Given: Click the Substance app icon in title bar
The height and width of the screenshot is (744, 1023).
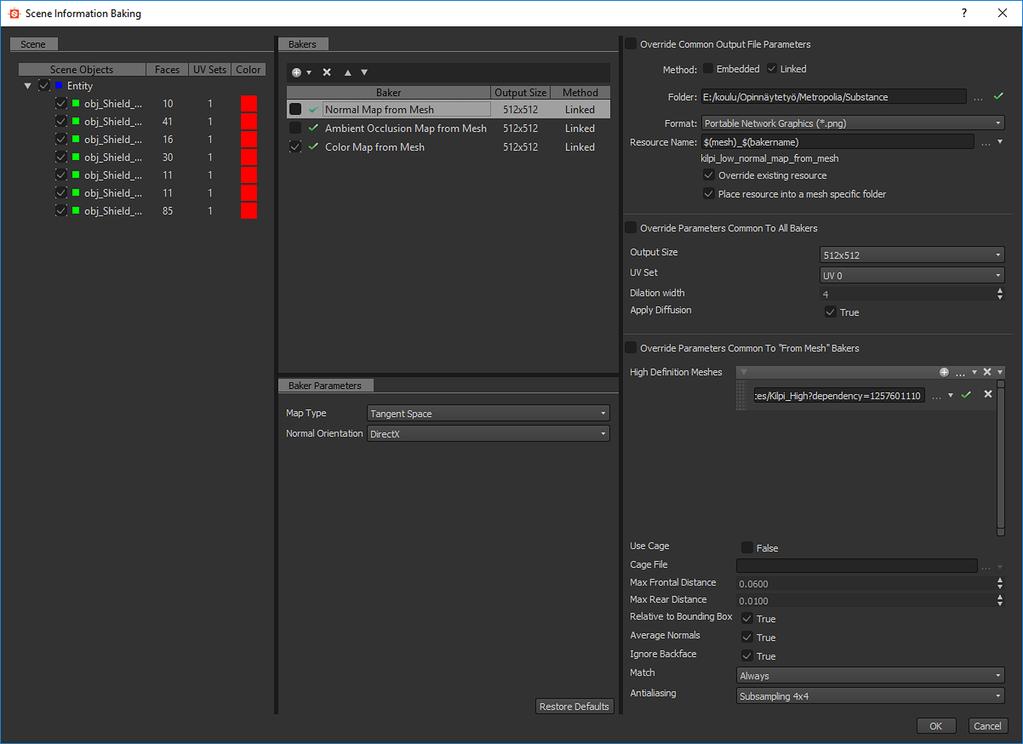Looking at the screenshot, I should pyautogui.click(x=14, y=13).
